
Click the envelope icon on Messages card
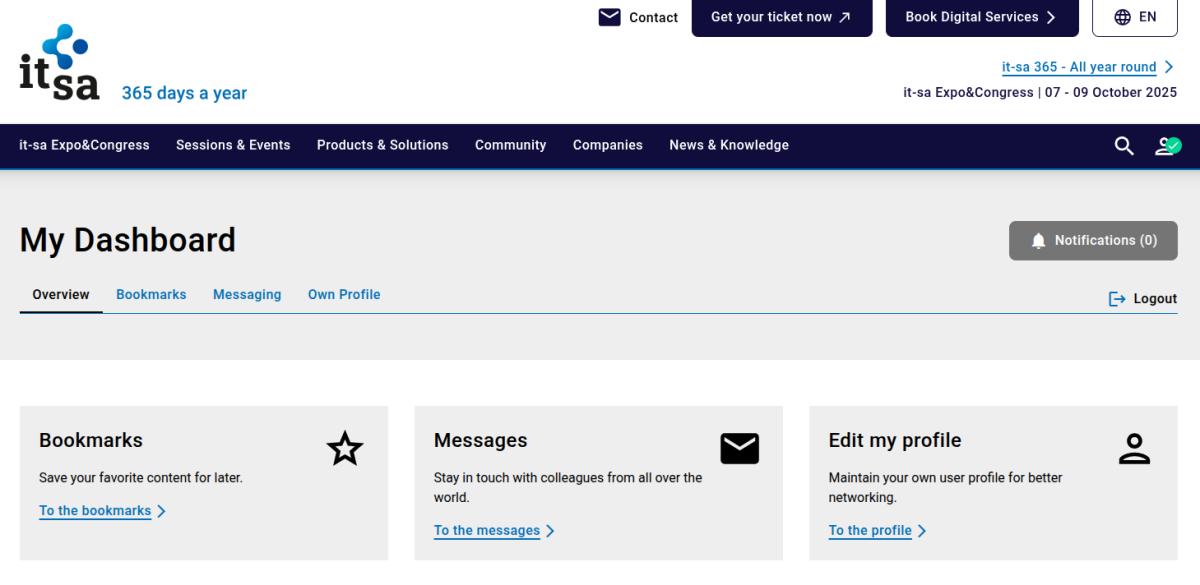[739, 449]
